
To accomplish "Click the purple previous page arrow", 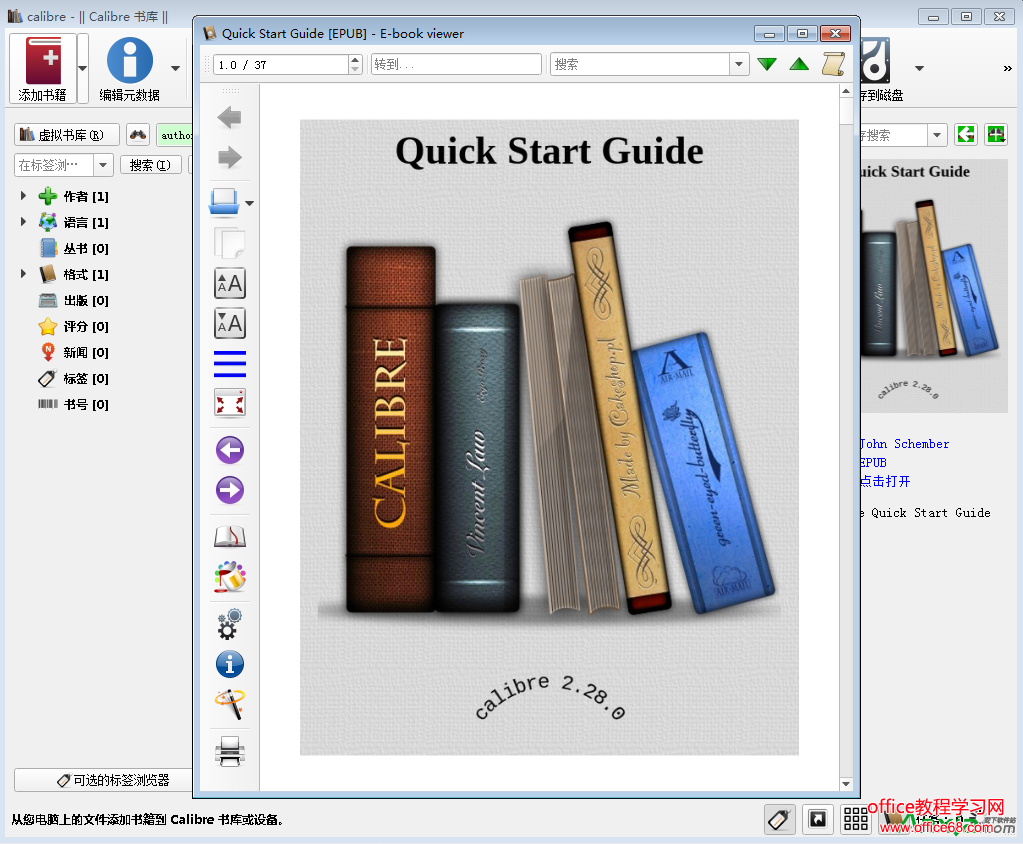I will [230, 450].
